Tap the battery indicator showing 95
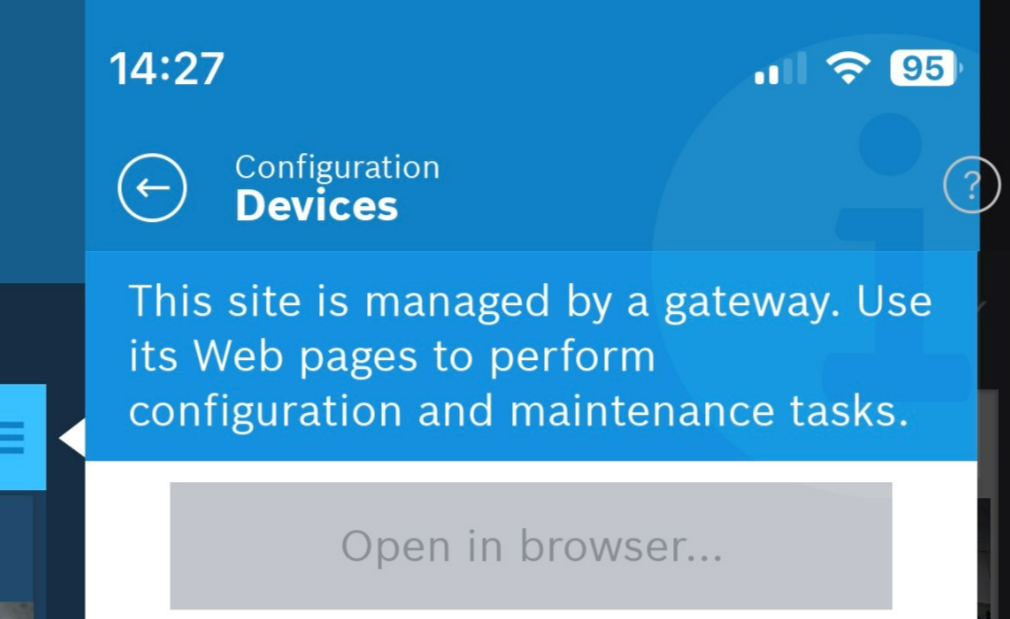The image size is (1010, 619). [926, 68]
